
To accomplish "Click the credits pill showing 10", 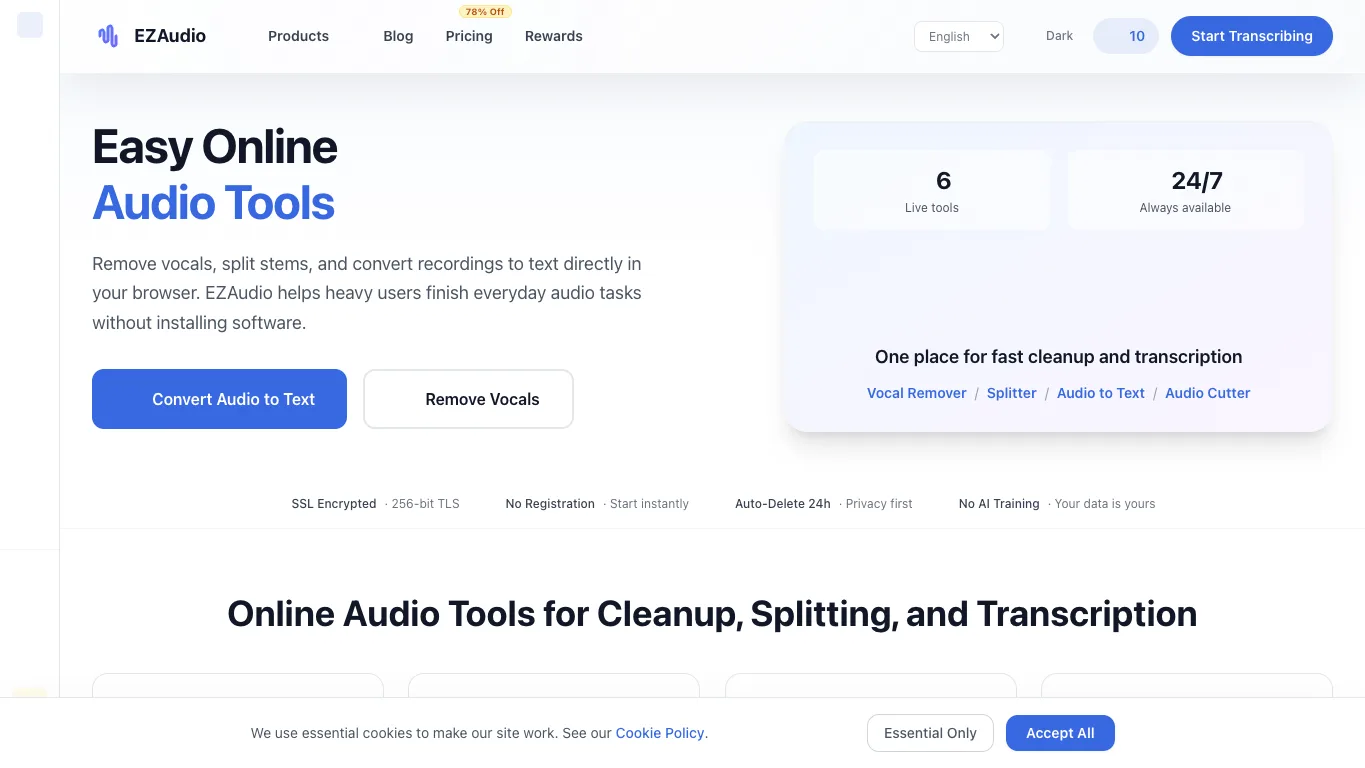I will point(1126,36).
